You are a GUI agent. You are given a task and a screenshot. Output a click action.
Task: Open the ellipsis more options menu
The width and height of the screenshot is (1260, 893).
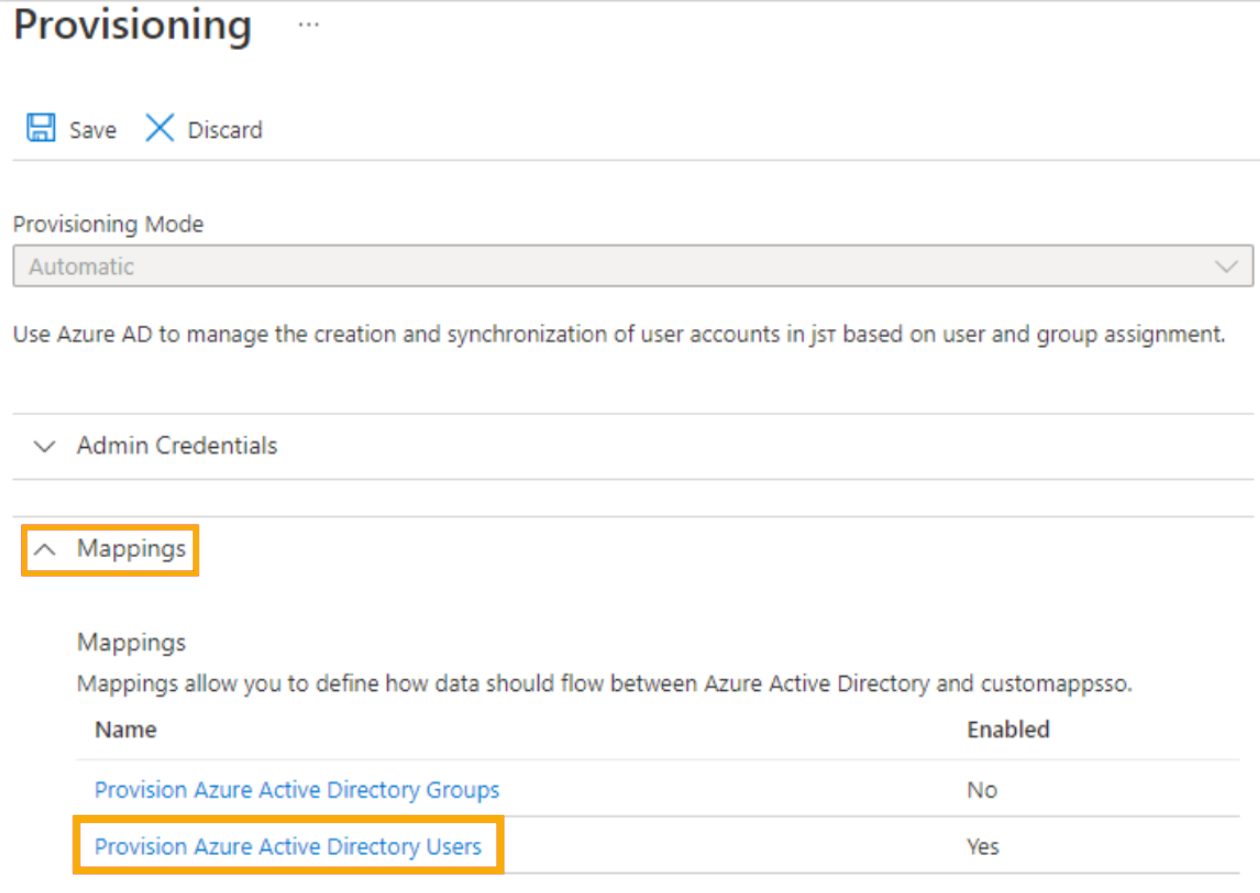[308, 25]
